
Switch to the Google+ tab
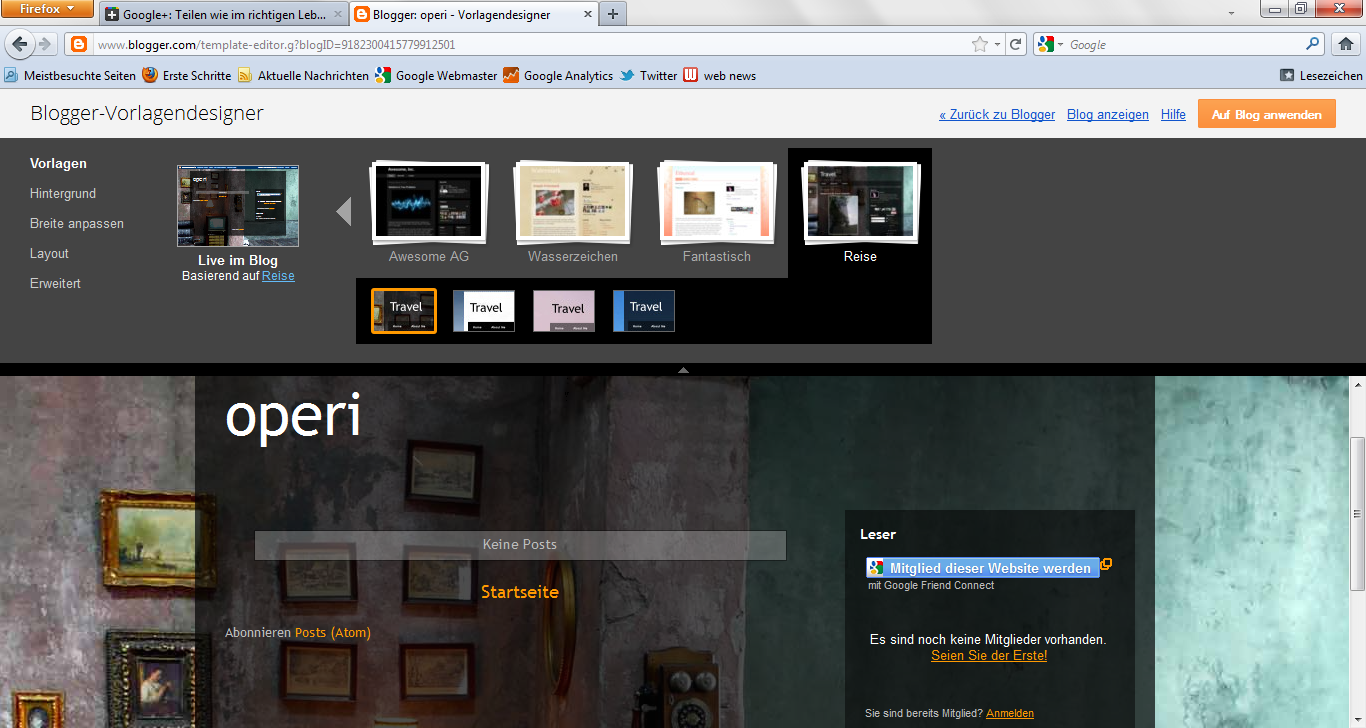click(223, 15)
